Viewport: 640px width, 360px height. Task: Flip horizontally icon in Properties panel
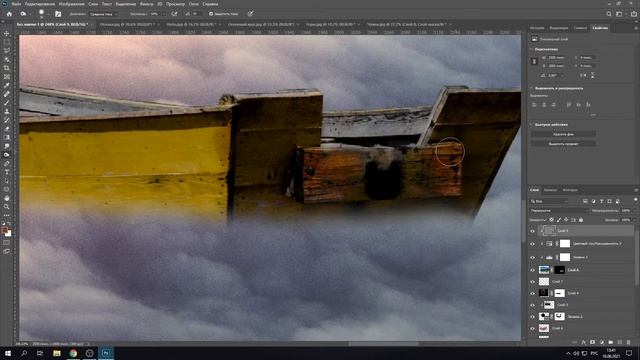click(583, 76)
